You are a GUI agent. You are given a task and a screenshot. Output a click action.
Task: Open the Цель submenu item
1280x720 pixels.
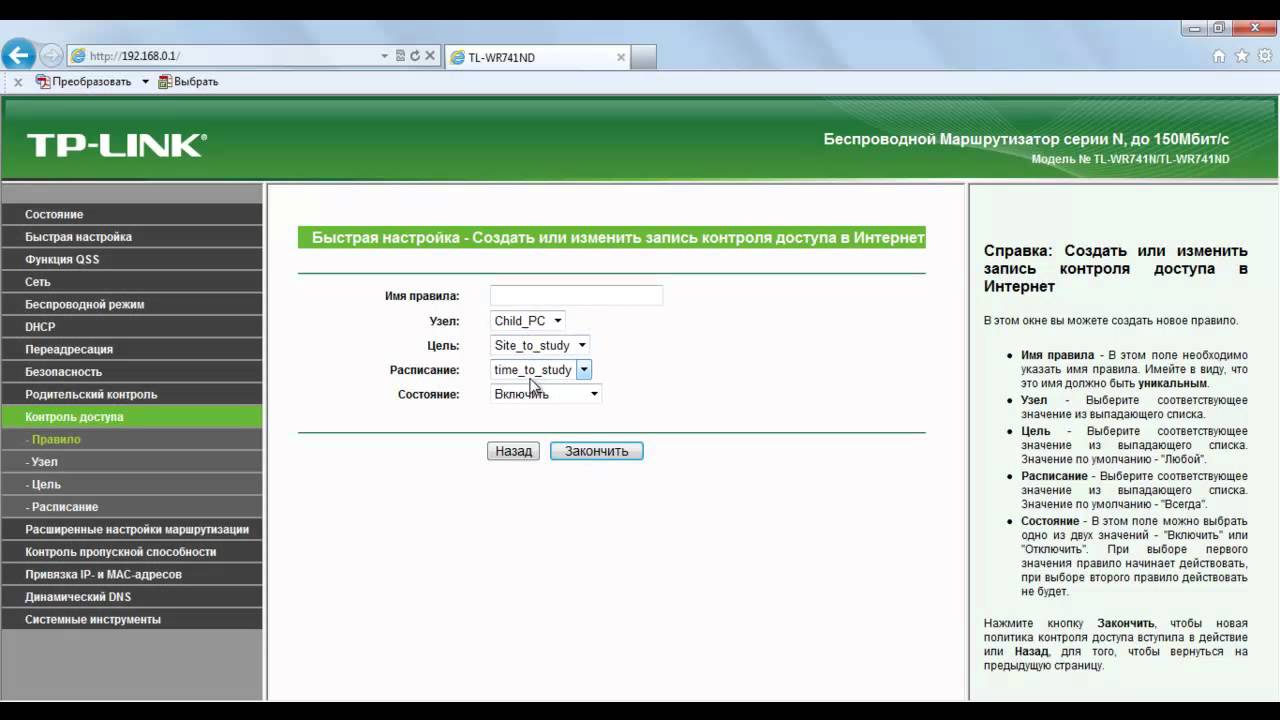tap(131, 484)
